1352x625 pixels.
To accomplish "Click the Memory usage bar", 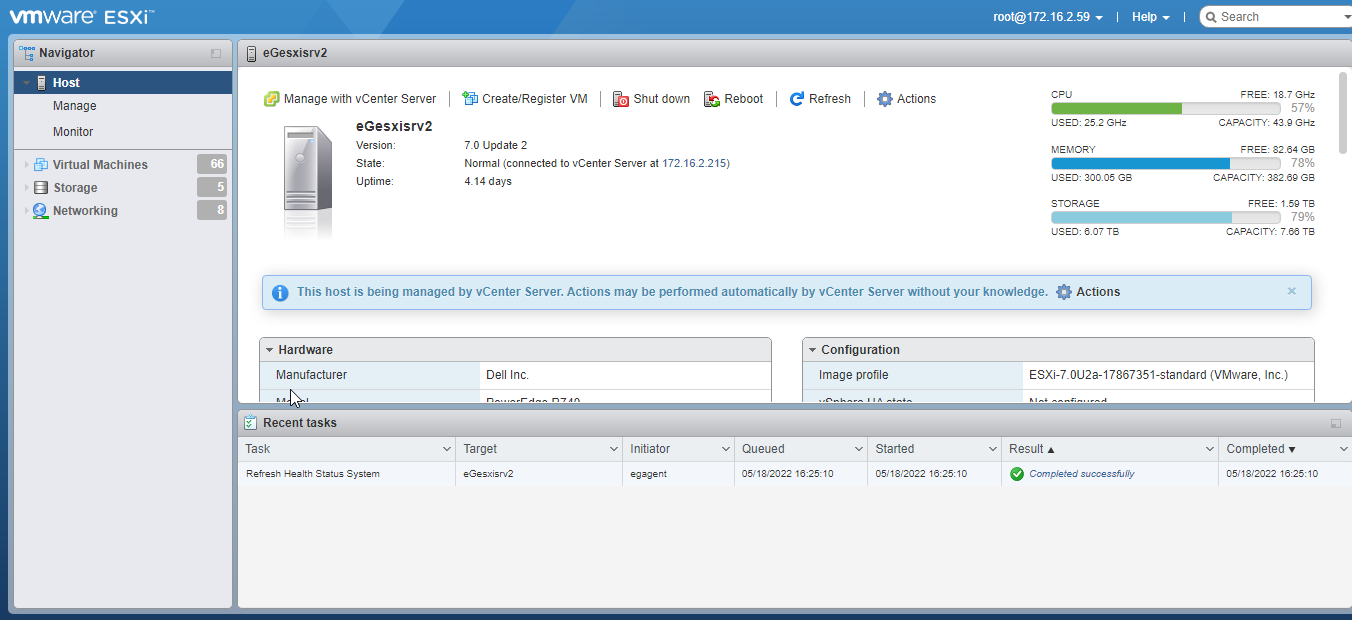I will click(1166, 163).
